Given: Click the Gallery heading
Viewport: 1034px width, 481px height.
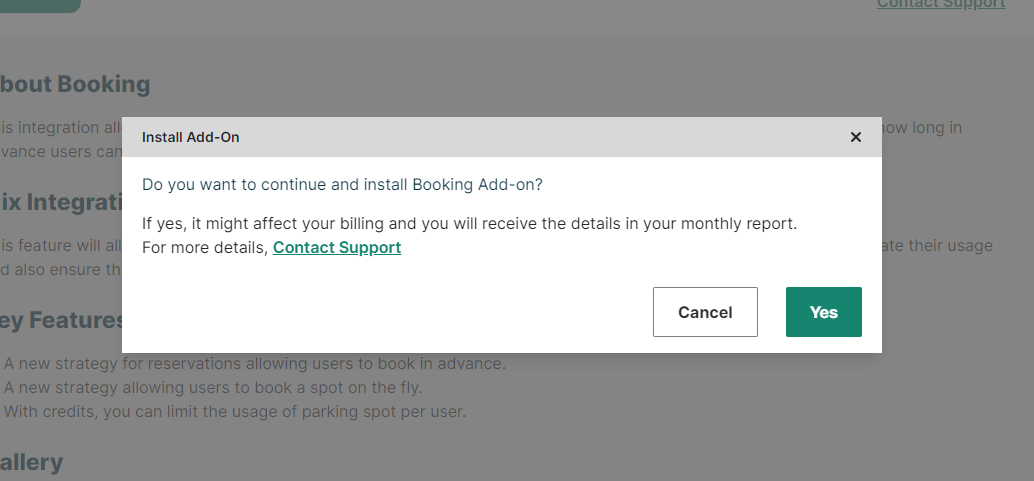Looking at the screenshot, I should (32, 462).
